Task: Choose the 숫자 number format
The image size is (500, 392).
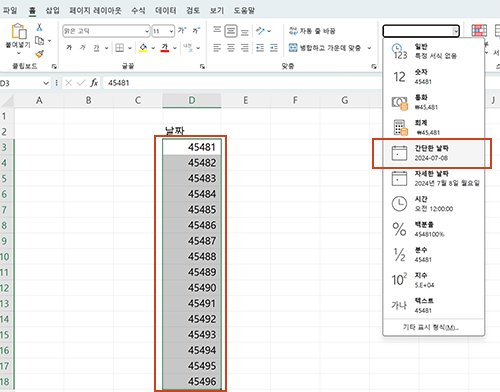Action: (433, 77)
